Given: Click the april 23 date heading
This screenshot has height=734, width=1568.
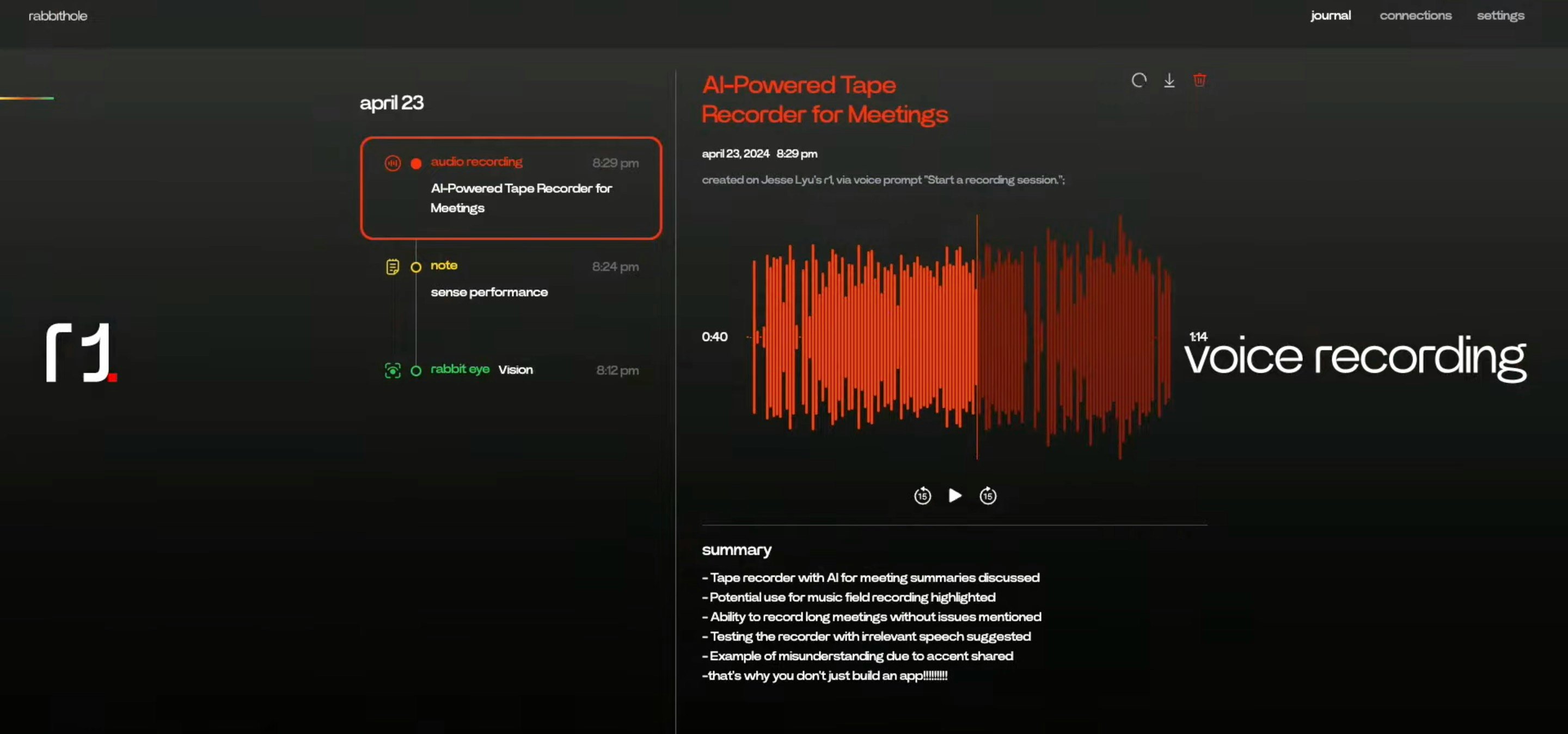Looking at the screenshot, I should (x=391, y=103).
